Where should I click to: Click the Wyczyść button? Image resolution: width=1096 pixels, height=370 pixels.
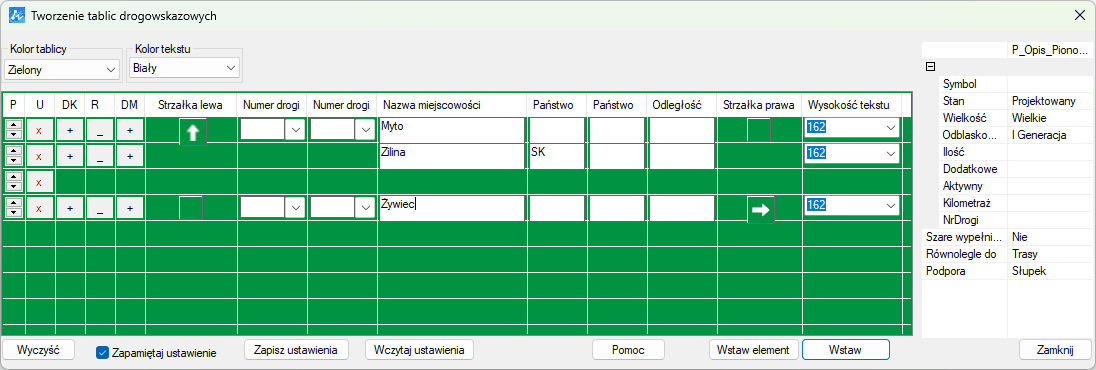click(38, 350)
